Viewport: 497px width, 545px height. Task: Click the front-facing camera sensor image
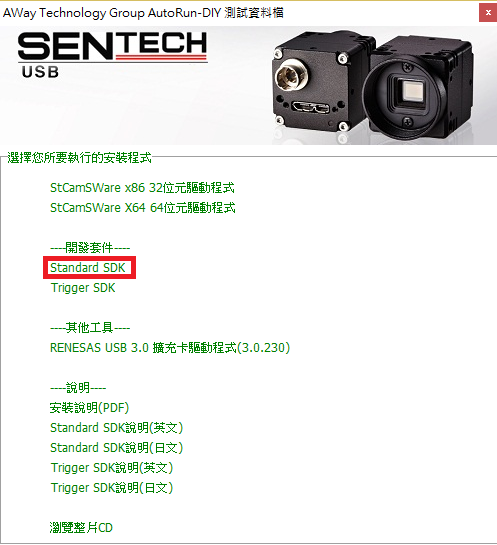(x=419, y=89)
